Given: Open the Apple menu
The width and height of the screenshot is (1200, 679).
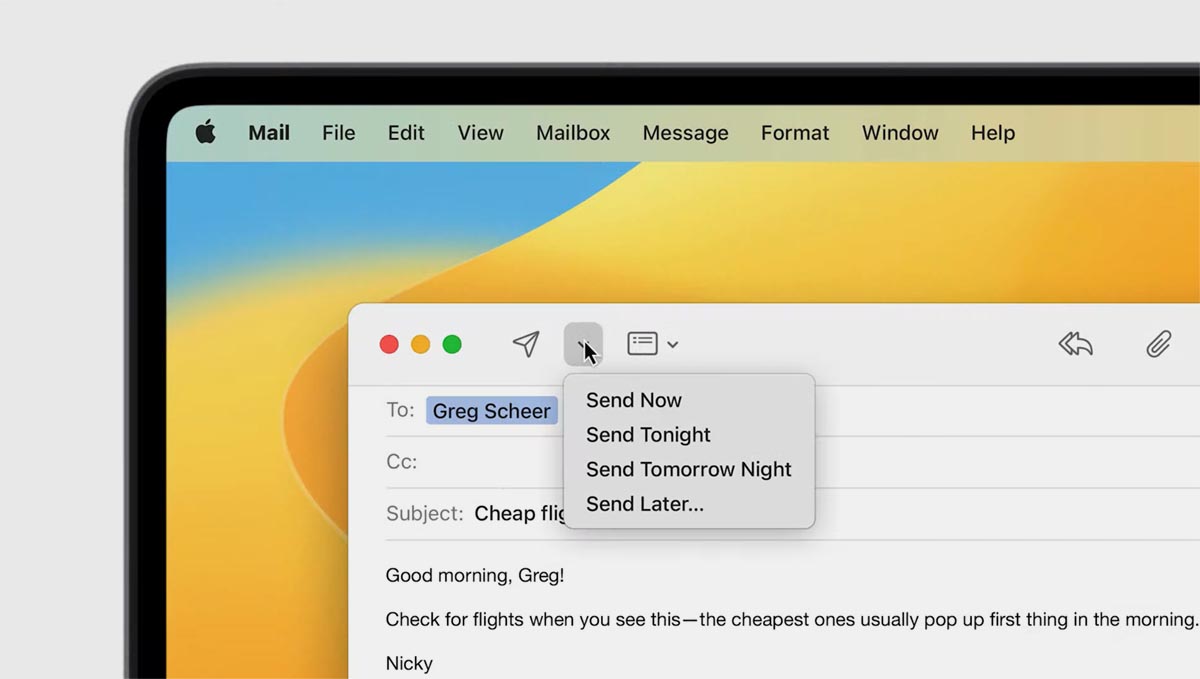Looking at the screenshot, I should (x=206, y=132).
